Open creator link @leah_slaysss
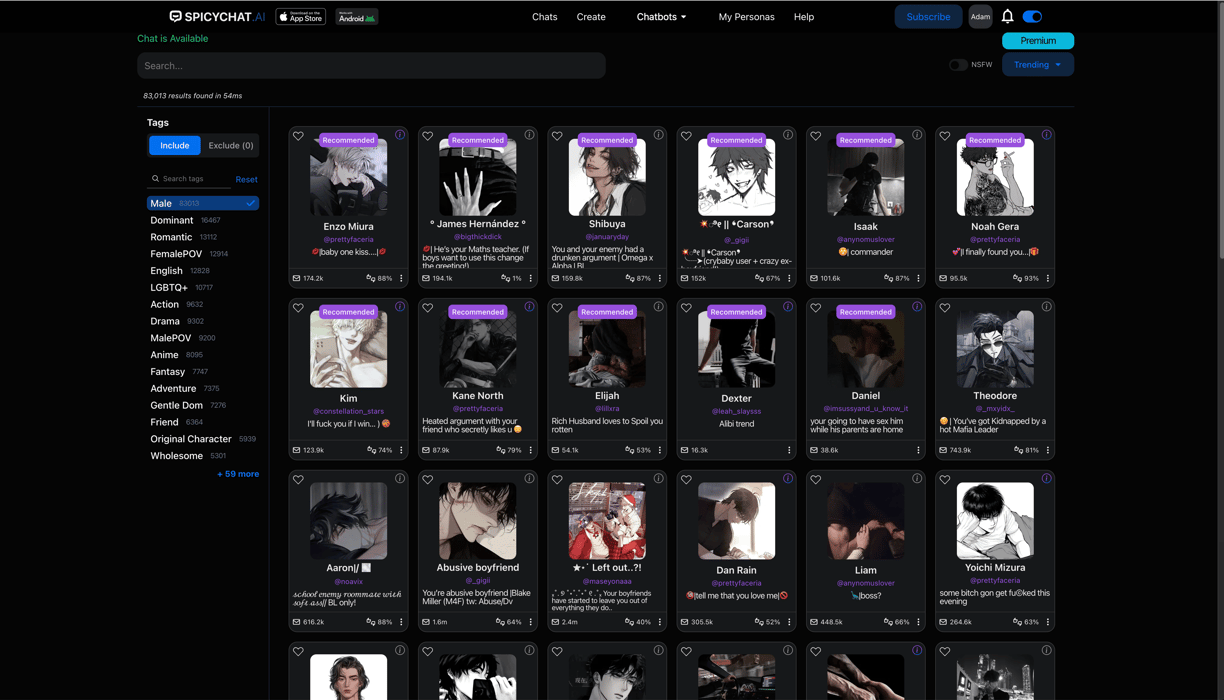1224x700 pixels. tap(736, 411)
